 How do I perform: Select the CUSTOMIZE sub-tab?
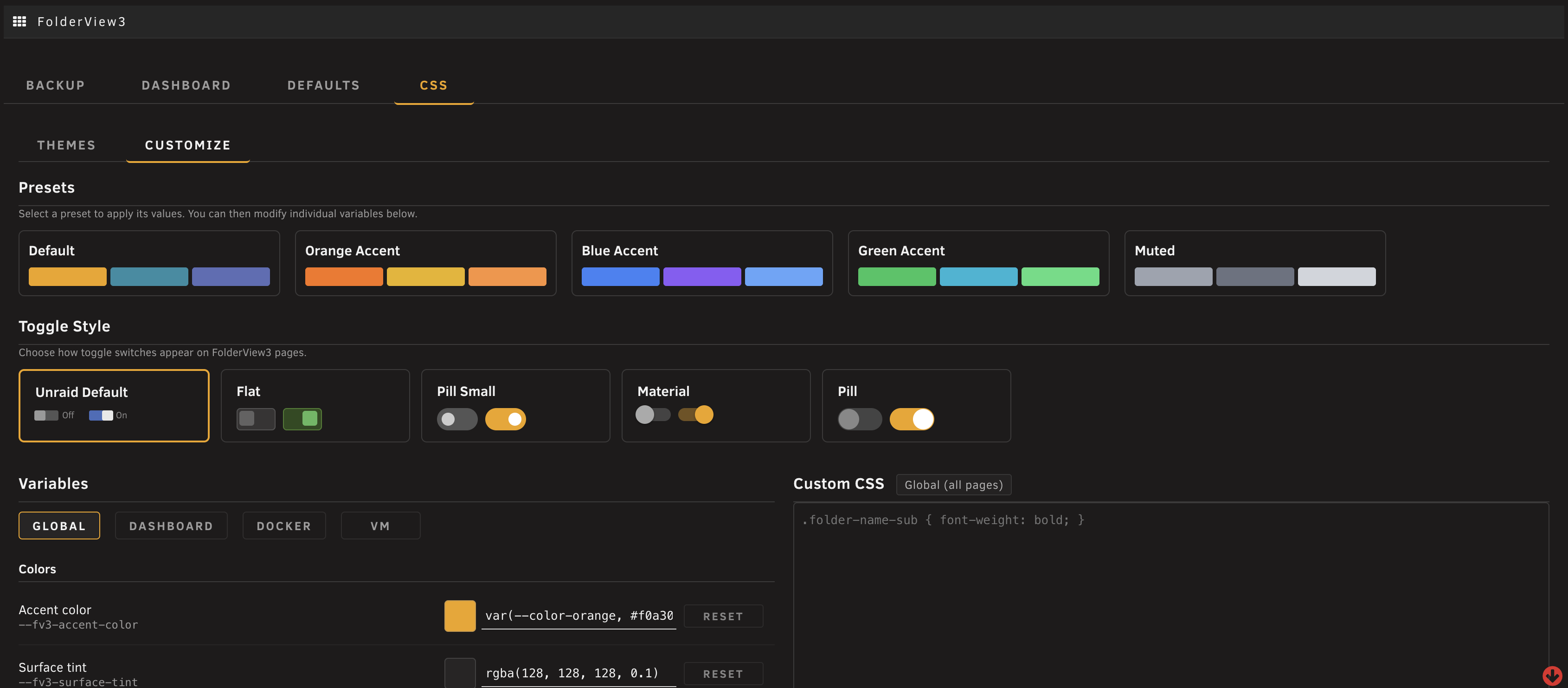188,145
